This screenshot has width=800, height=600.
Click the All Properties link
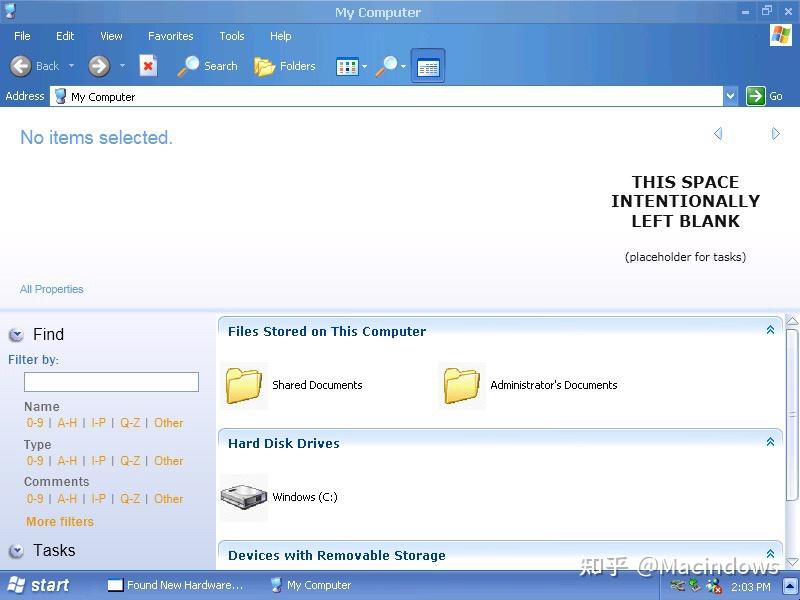52,289
